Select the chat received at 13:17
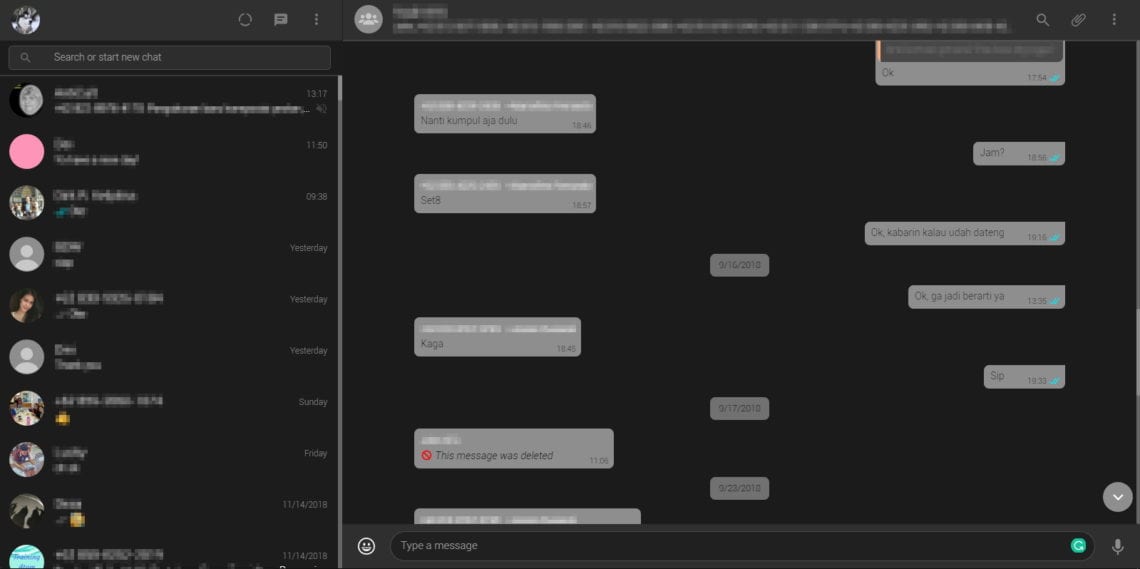Screen dimensions: 1140x569 coord(170,100)
